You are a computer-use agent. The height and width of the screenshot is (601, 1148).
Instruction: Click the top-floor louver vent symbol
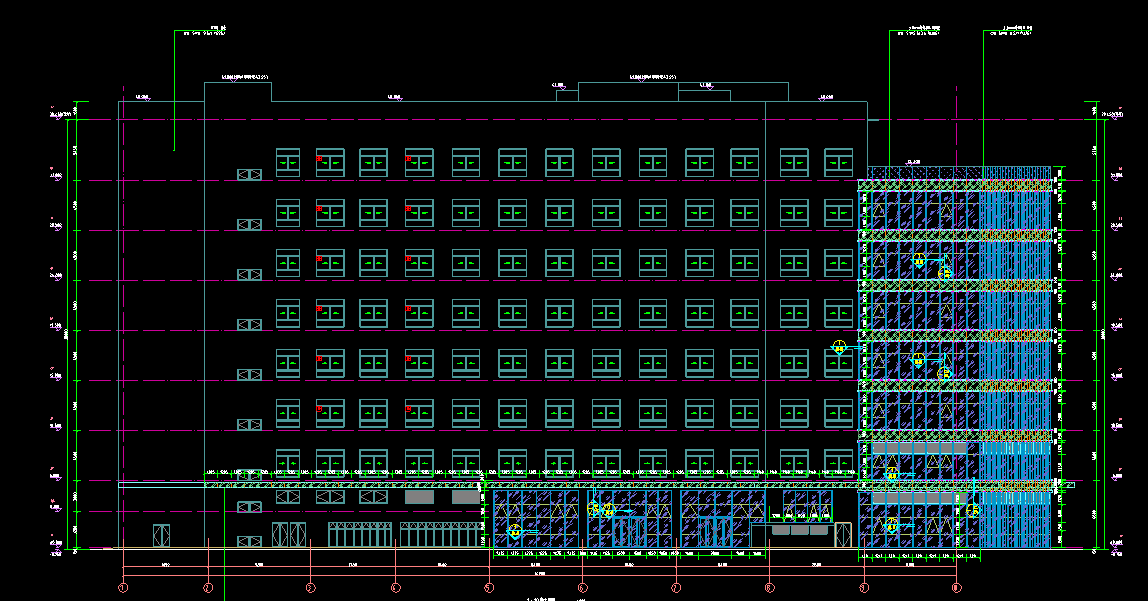click(x=249, y=175)
